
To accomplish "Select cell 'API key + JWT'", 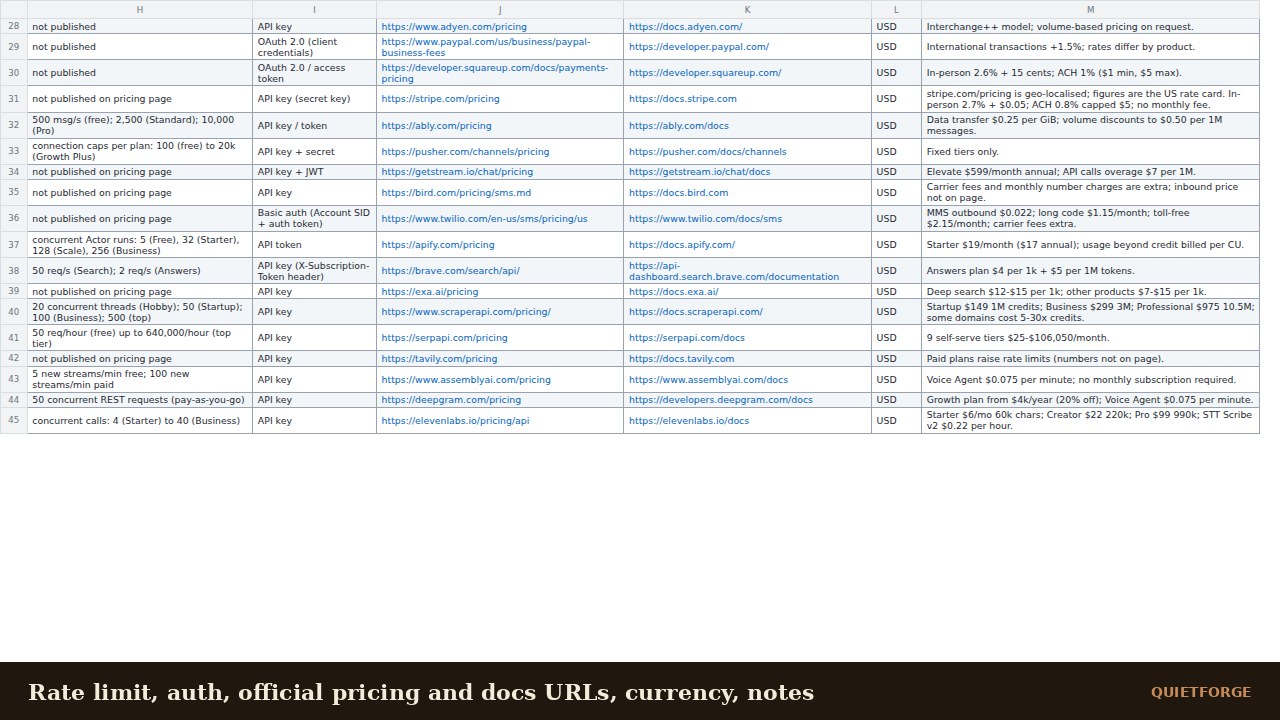I will pos(314,172).
